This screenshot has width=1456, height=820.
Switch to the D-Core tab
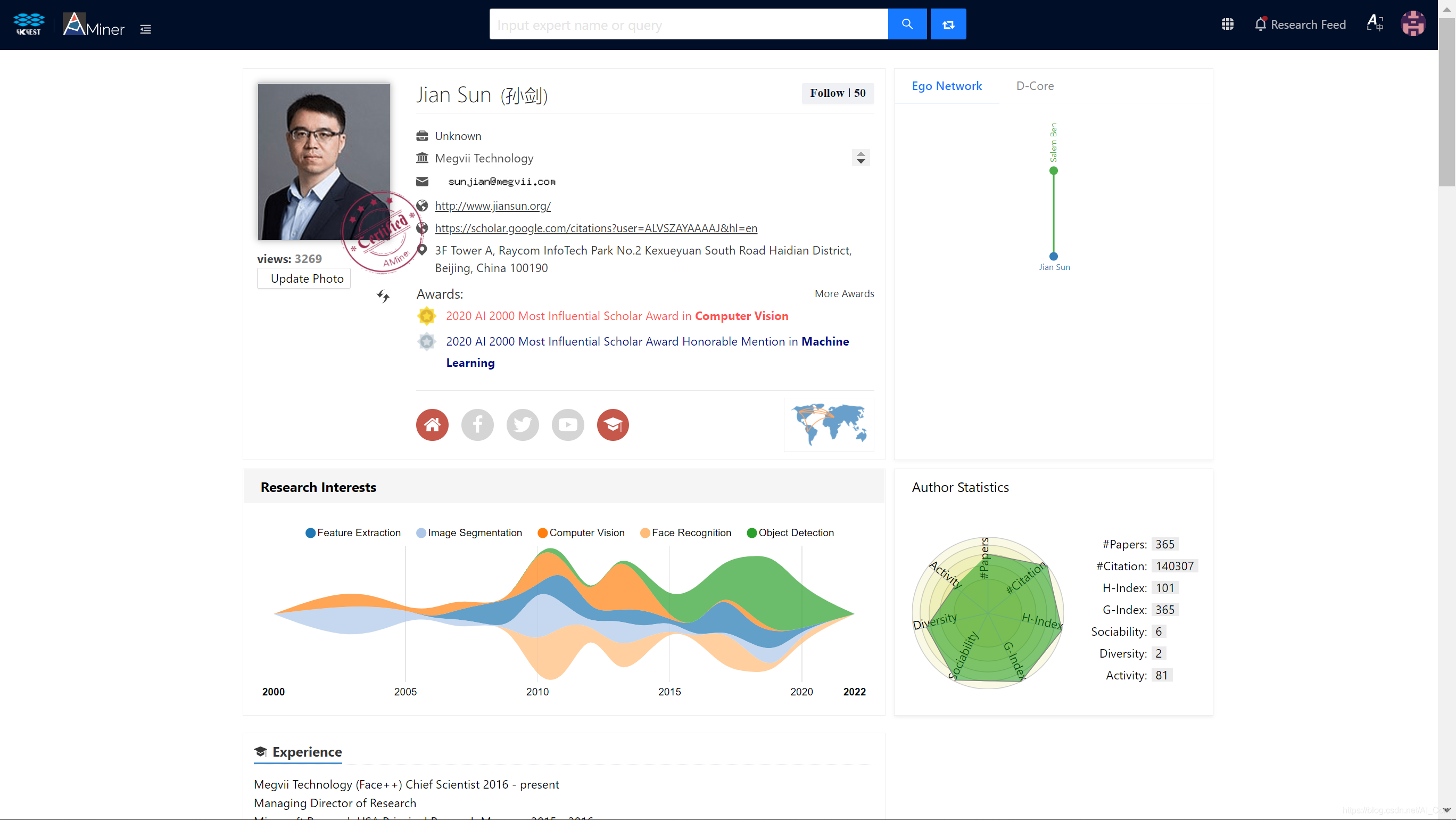click(x=1035, y=86)
